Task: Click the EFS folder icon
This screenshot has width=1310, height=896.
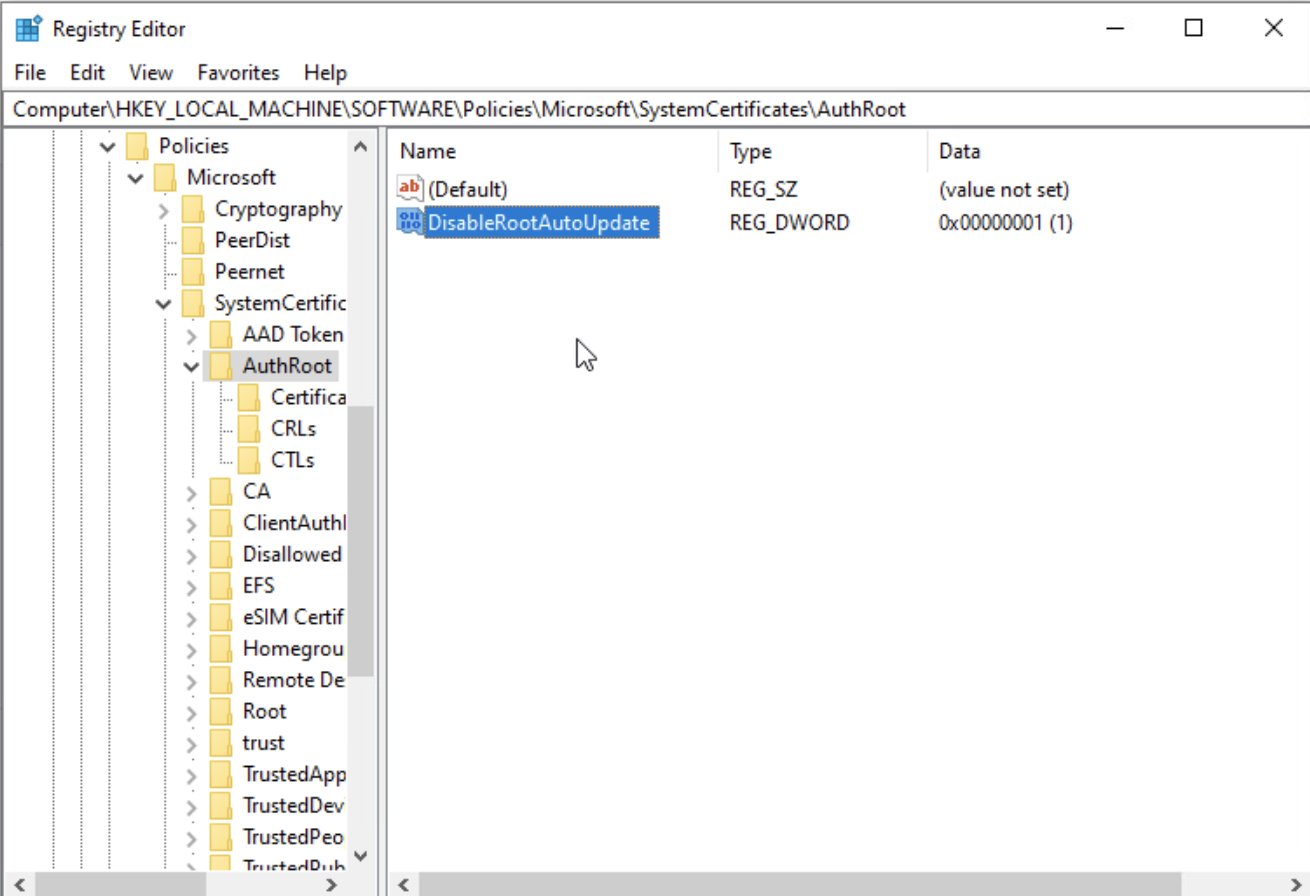Action: (221, 585)
